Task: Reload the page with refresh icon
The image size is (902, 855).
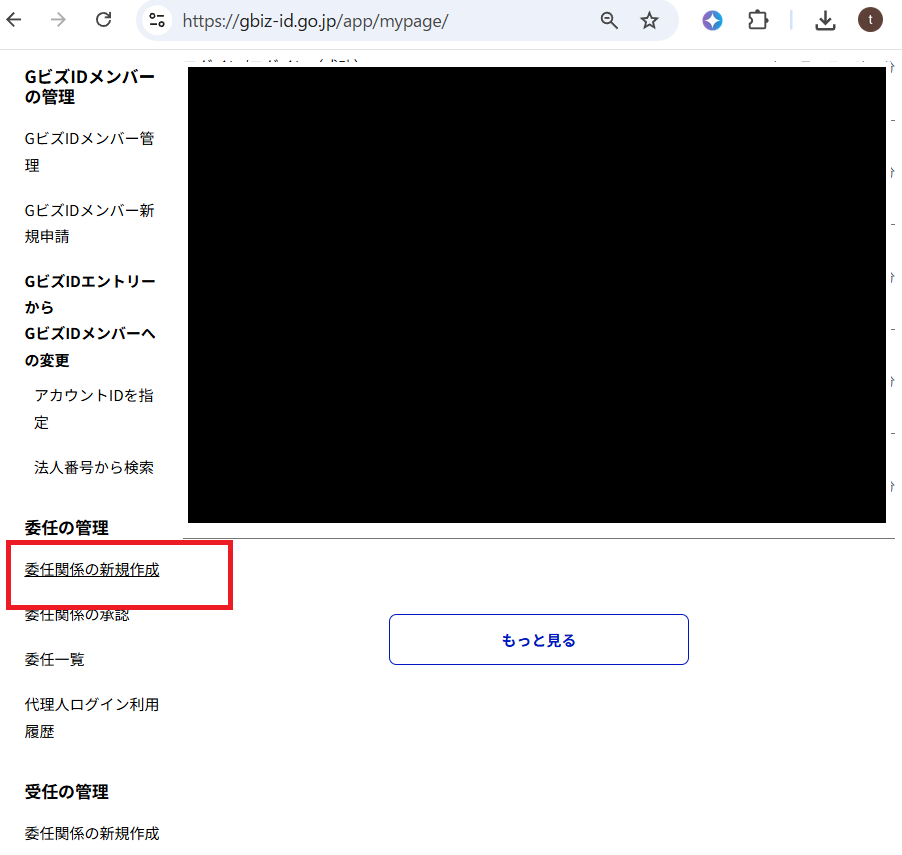Action: click(104, 20)
